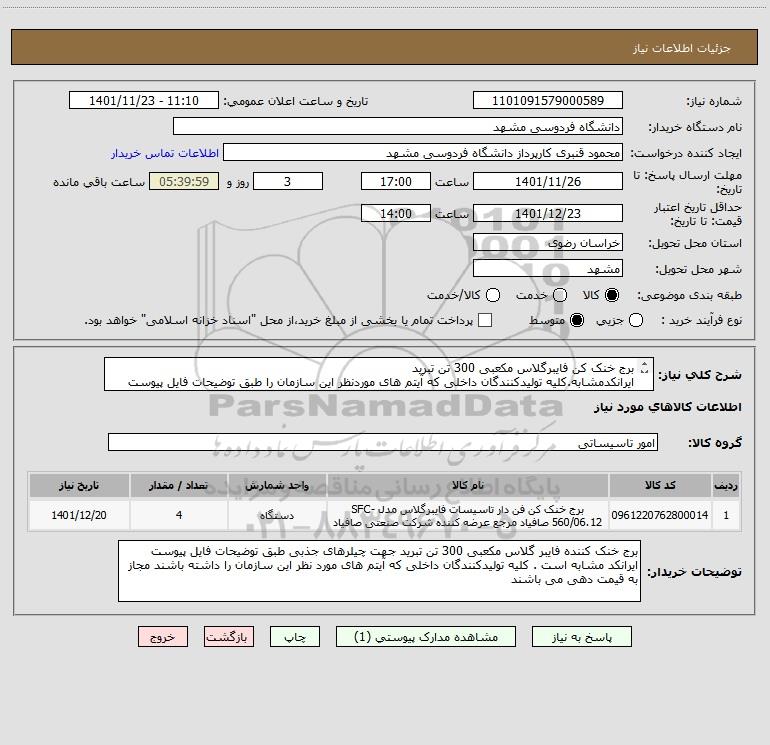Click the province field خراسان رضوی
Screen dimensions: 770x745
(548, 243)
